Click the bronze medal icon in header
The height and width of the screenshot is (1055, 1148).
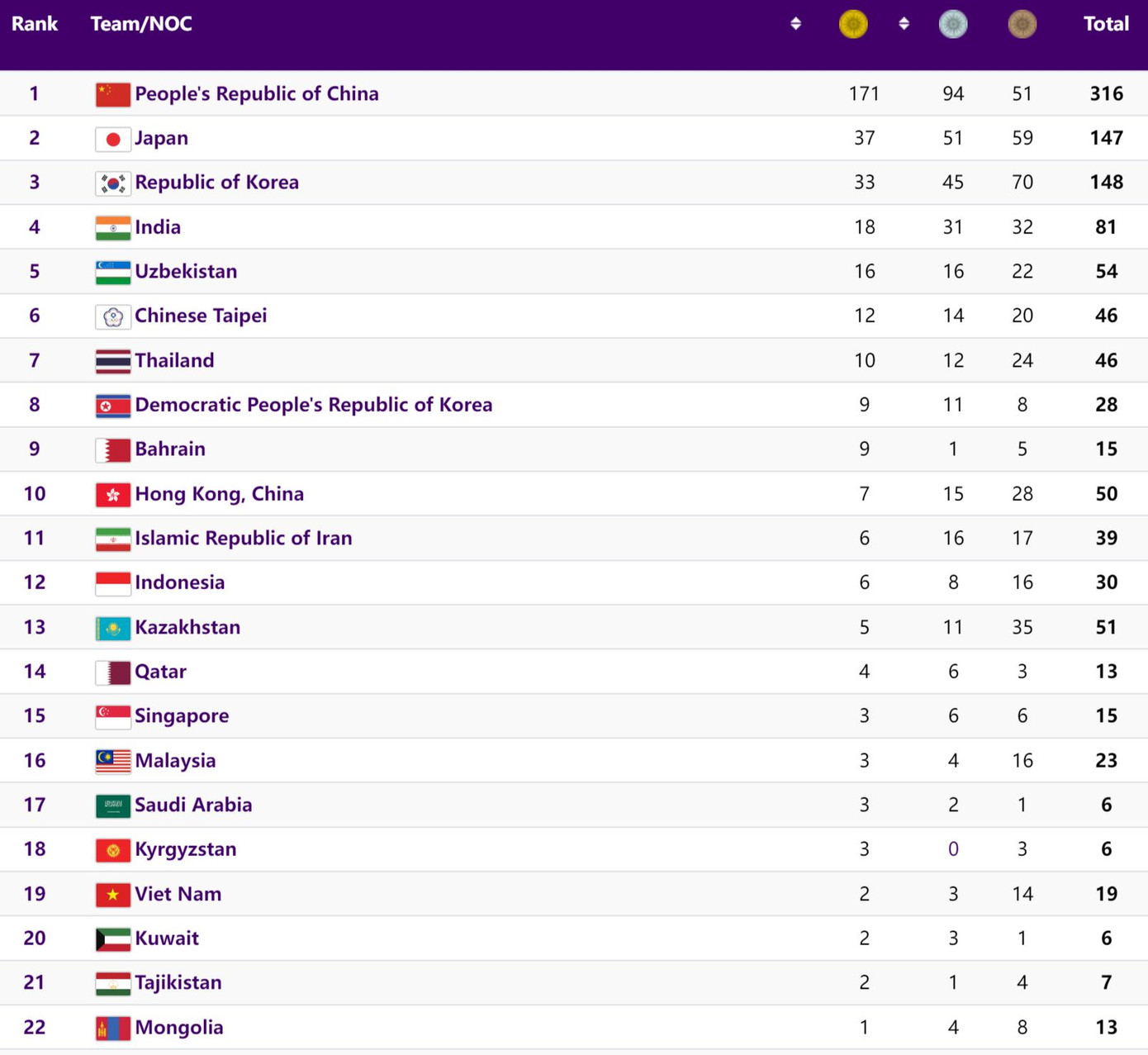tap(1022, 24)
